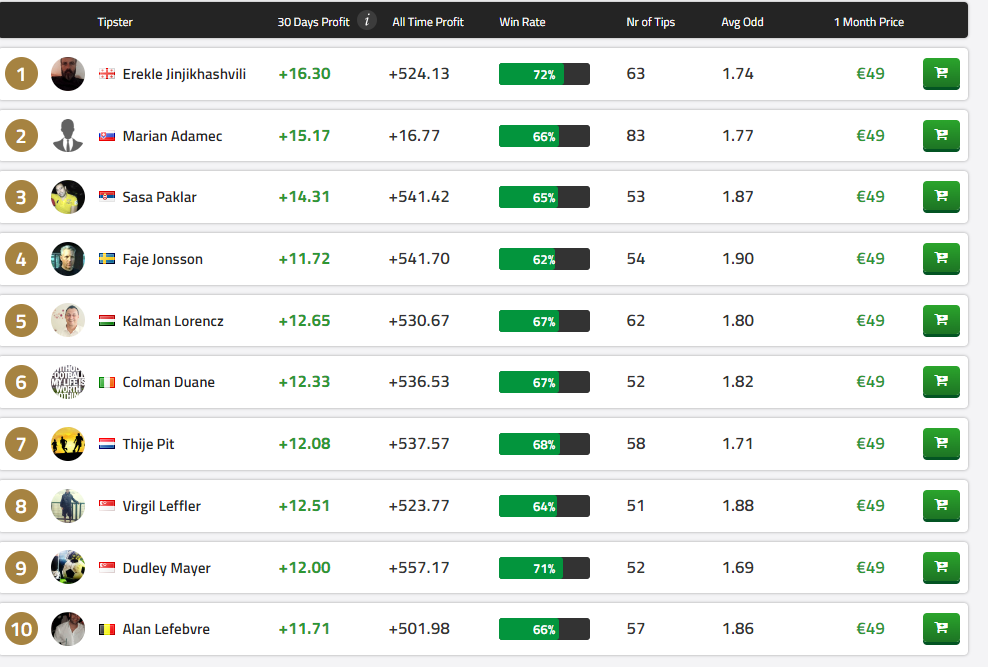This screenshot has height=667, width=988.
Task: Add Marian Adamec subscription to cart
Action: click(940, 135)
